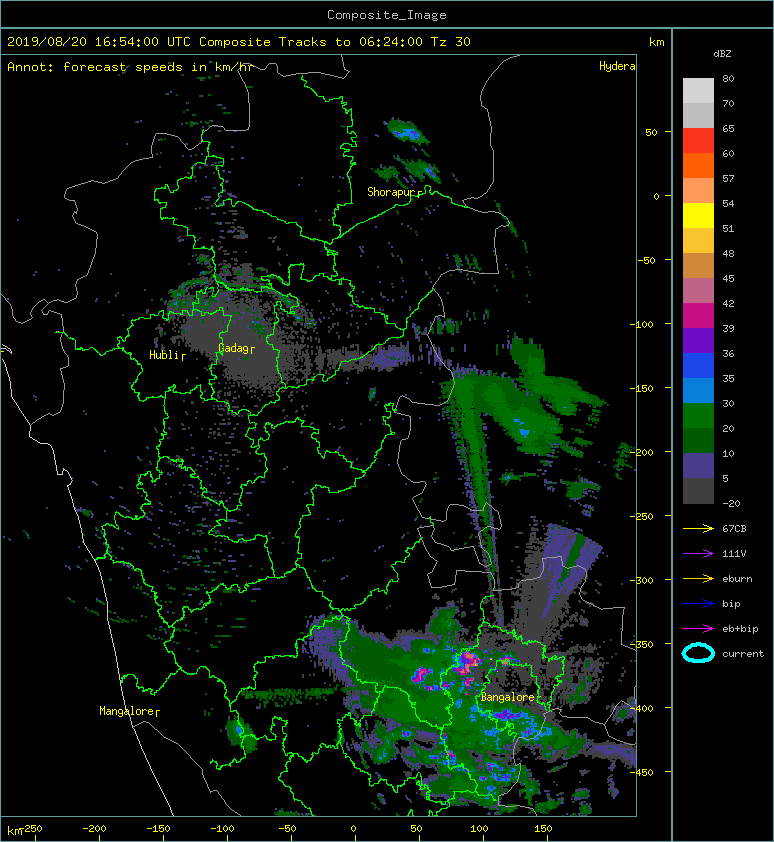The width and height of the screenshot is (774, 842).
Task: Pick the slate purple 5-10 dBZ swatch
Action: (698, 465)
